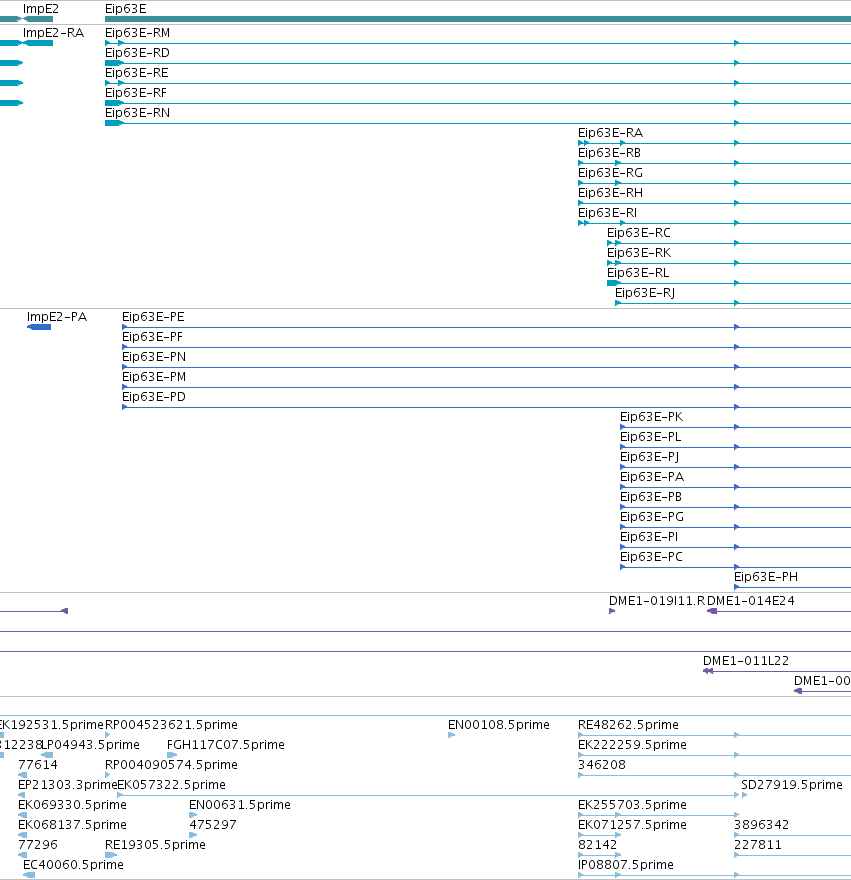
Task: Select protein label Eip63E-PH
Action: click(766, 577)
